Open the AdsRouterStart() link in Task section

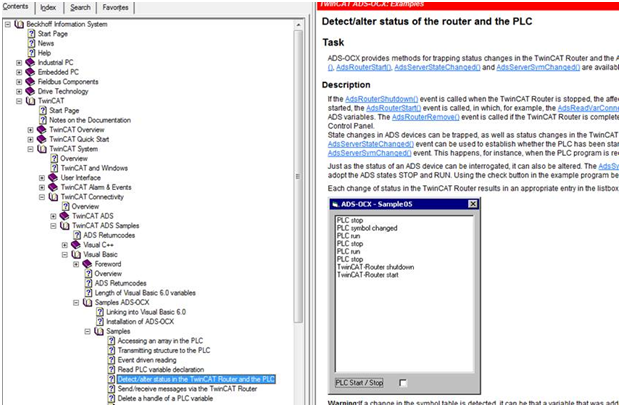(364, 67)
